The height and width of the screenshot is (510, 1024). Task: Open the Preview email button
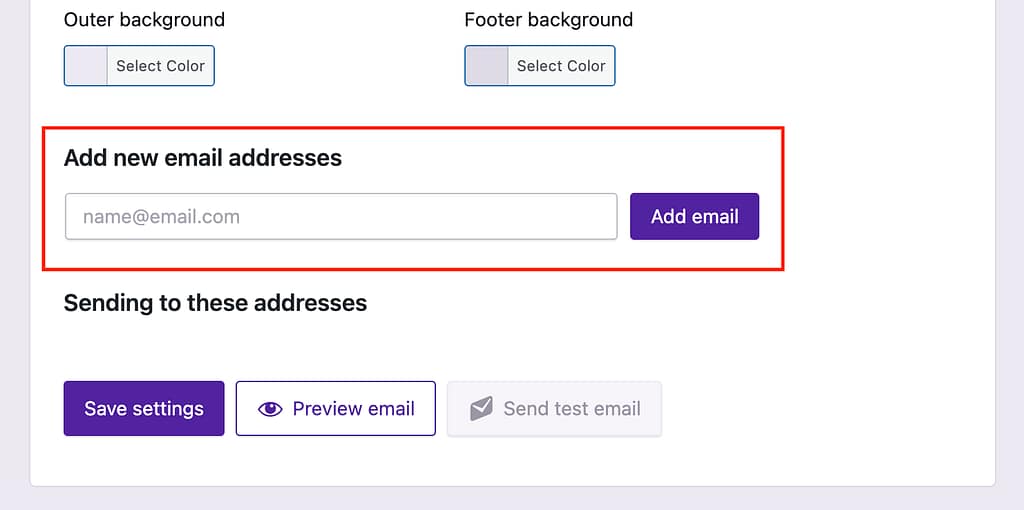click(x=336, y=409)
